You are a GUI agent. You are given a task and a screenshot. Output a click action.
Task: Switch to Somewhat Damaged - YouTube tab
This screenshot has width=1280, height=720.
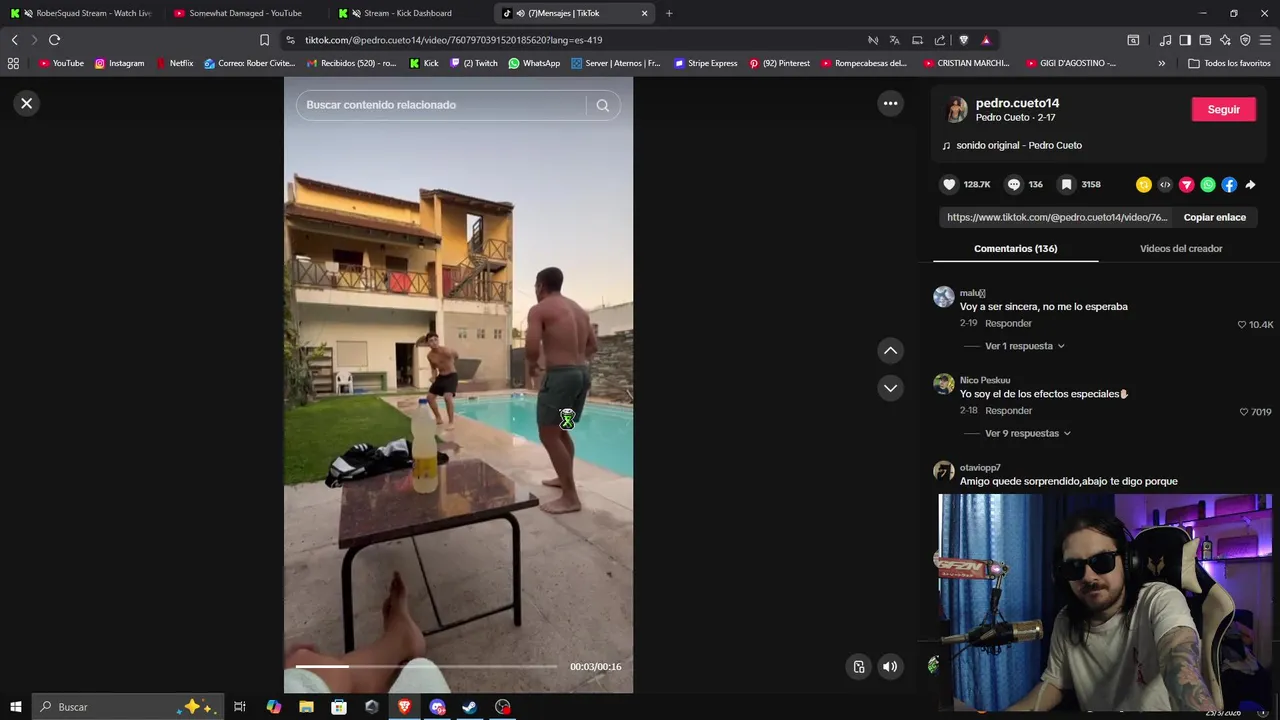[x=246, y=13]
